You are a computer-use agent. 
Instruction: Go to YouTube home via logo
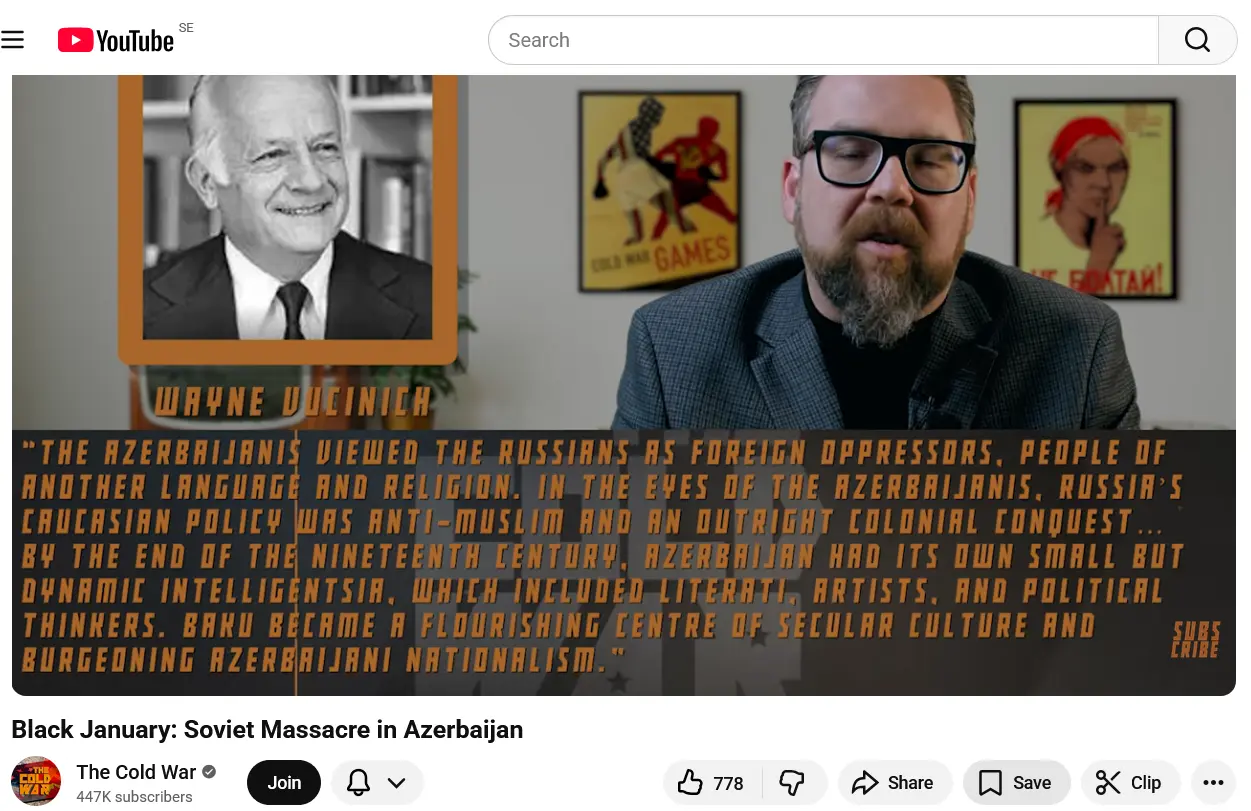[x=116, y=40]
